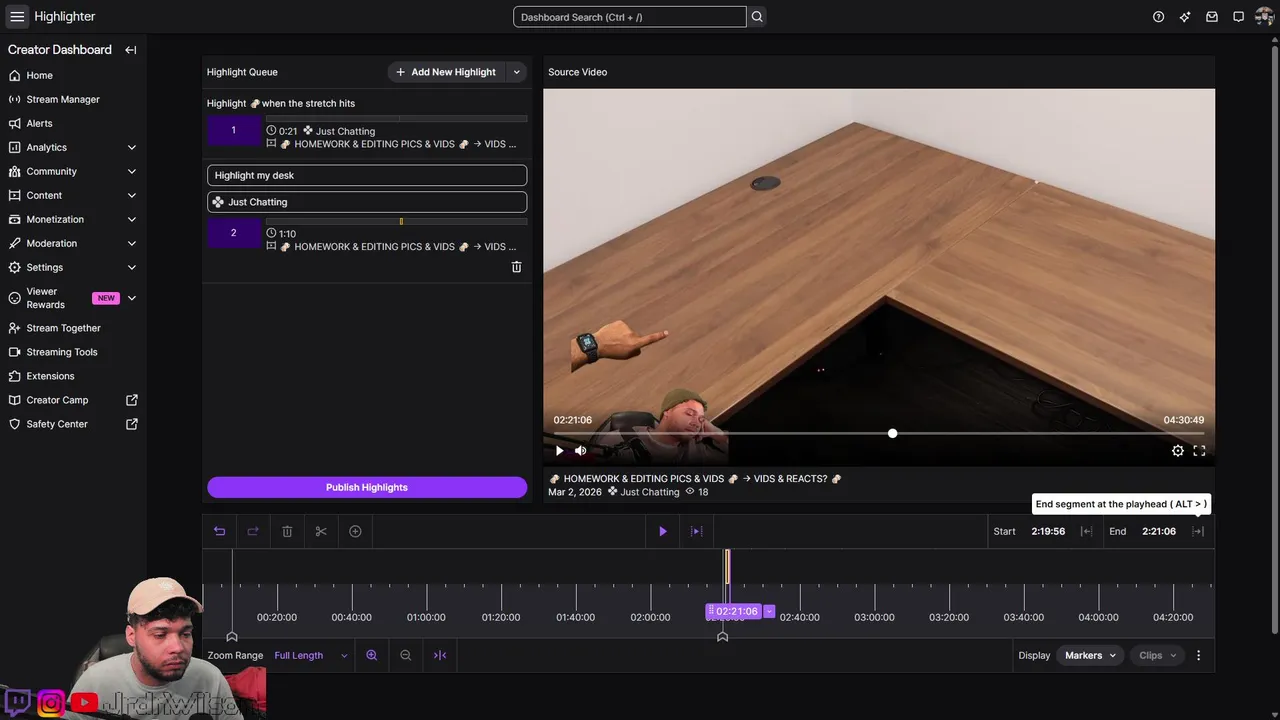Viewport: 1280px width, 720px height.
Task: Select the scissors split tool
Action: tap(321, 531)
